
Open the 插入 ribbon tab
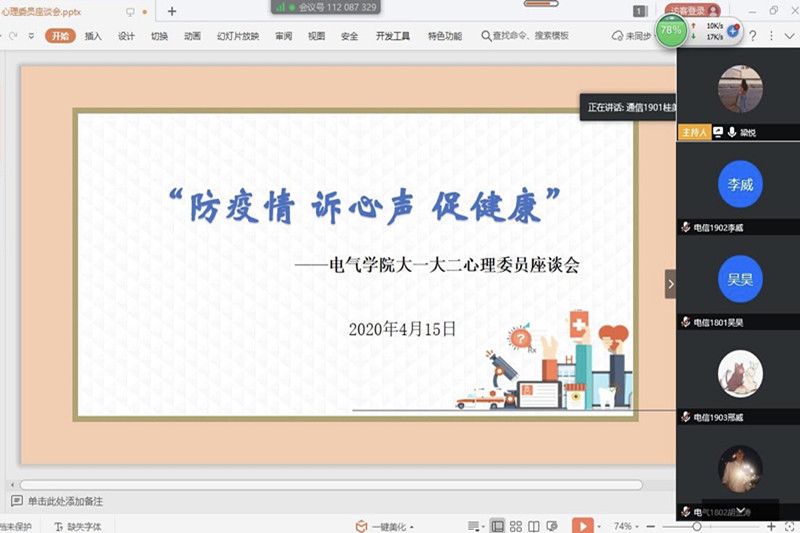(x=93, y=36)
